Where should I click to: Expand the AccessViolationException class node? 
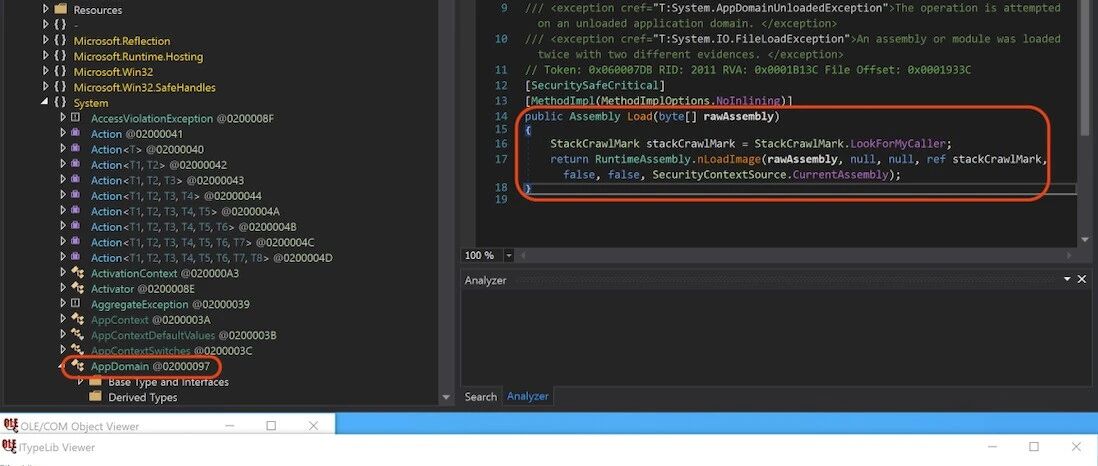pos(63,118)
